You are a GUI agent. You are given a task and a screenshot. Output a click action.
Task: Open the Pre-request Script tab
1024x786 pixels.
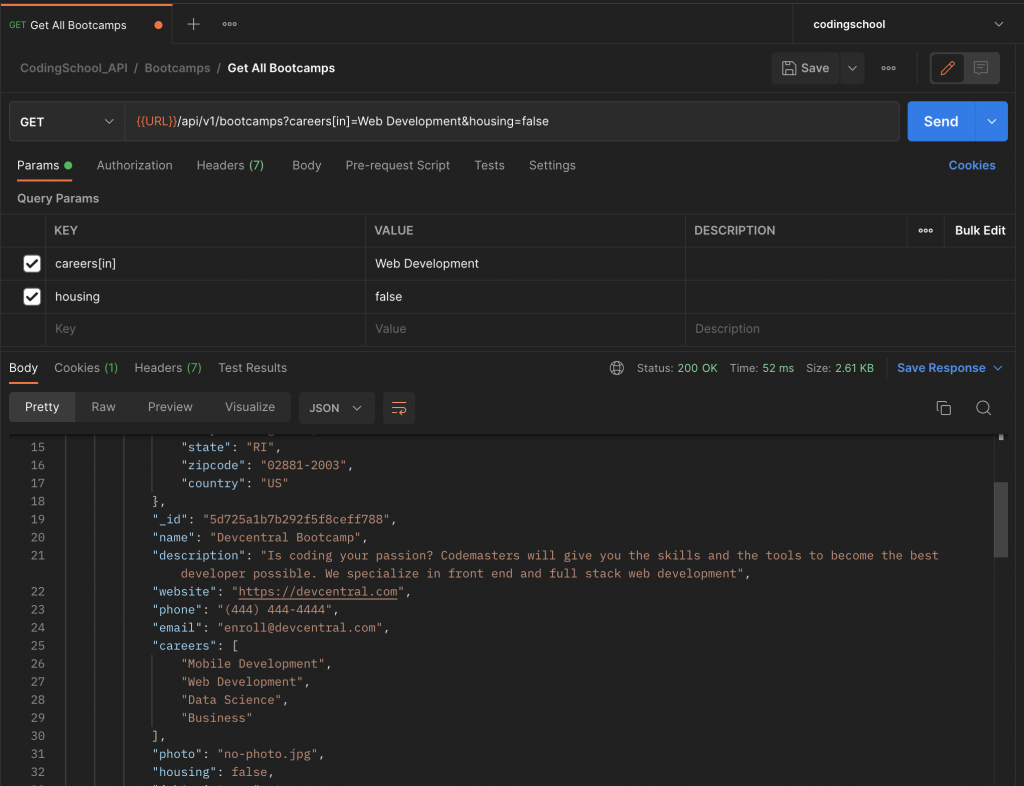[398, 165]
